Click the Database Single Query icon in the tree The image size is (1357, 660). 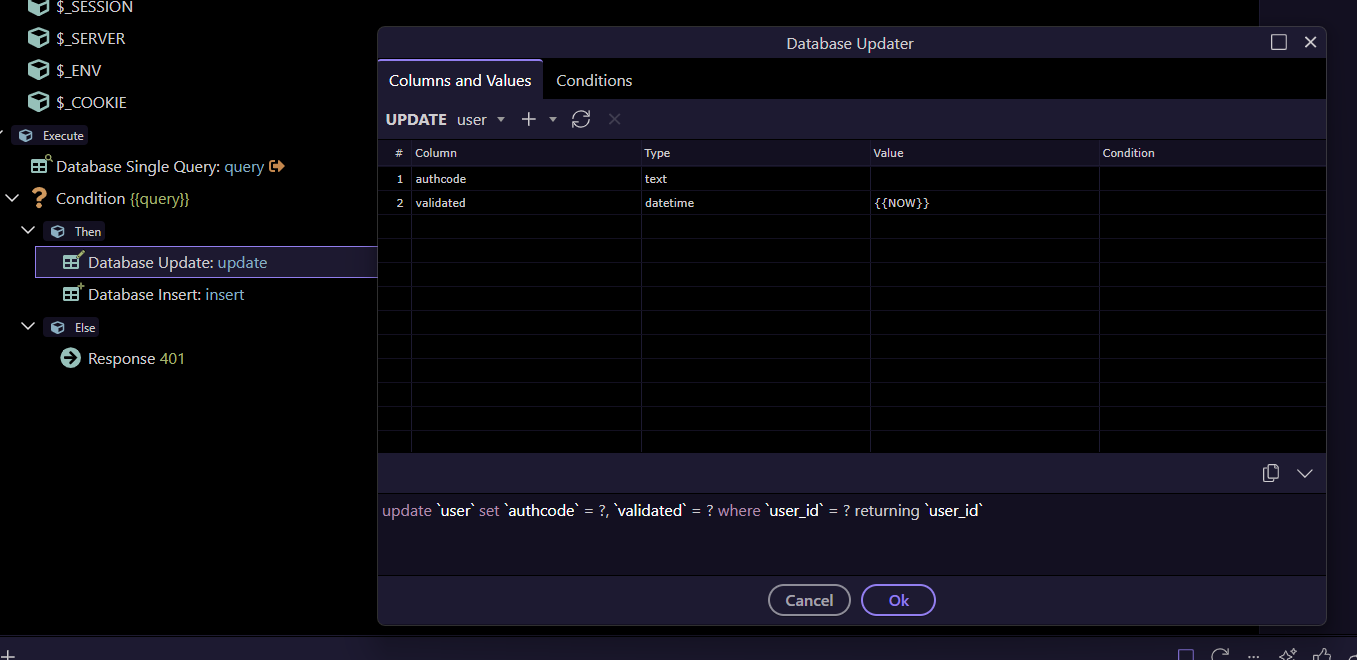pos(40,165)
